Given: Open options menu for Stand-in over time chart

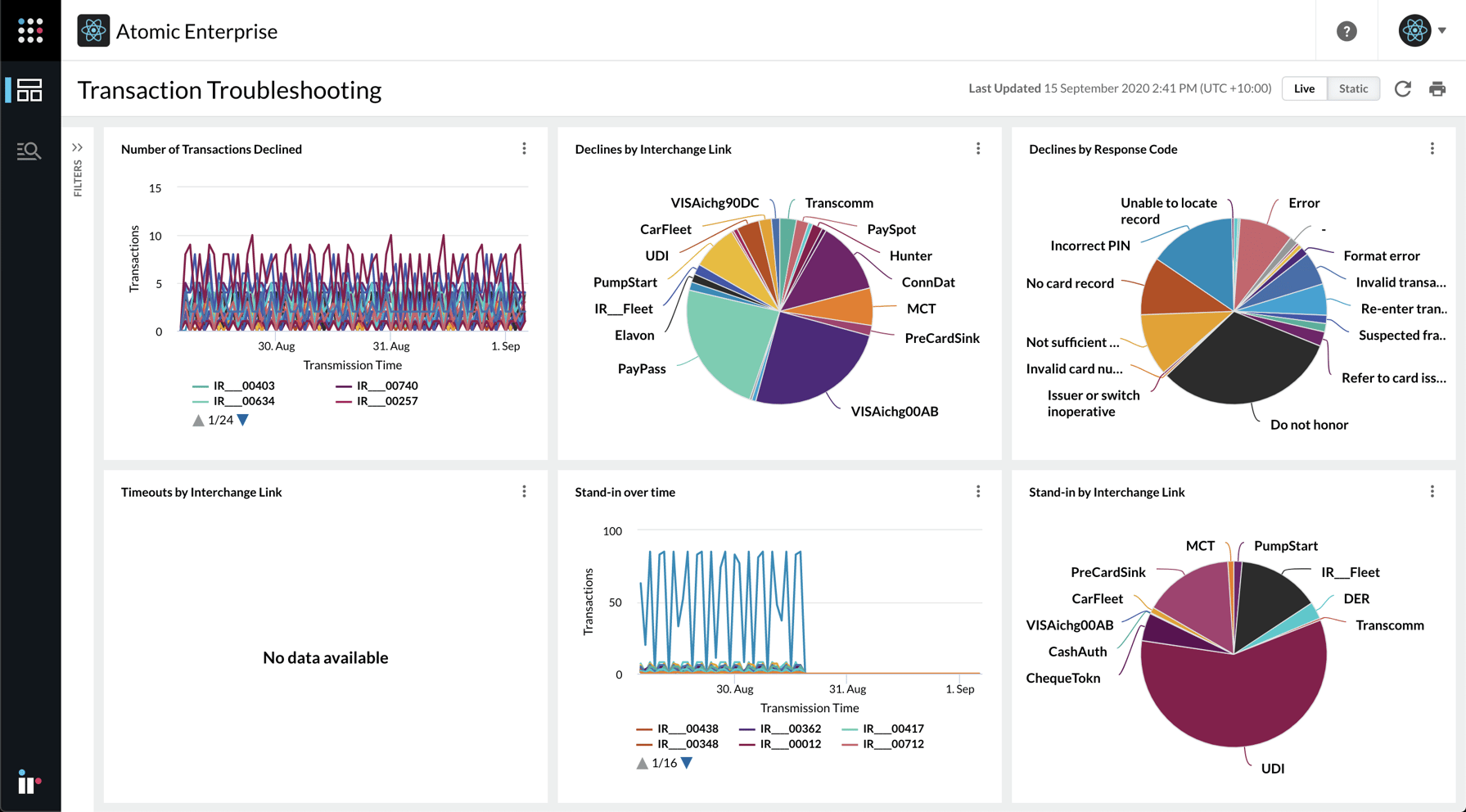Looking at the screenshot, I should pos(978,491).
